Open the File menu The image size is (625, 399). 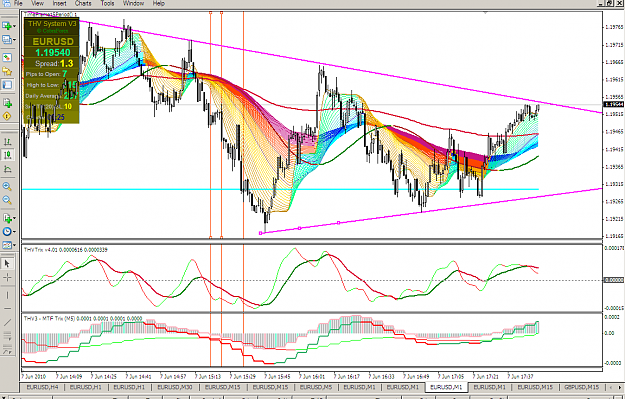(x=18, y=3)
